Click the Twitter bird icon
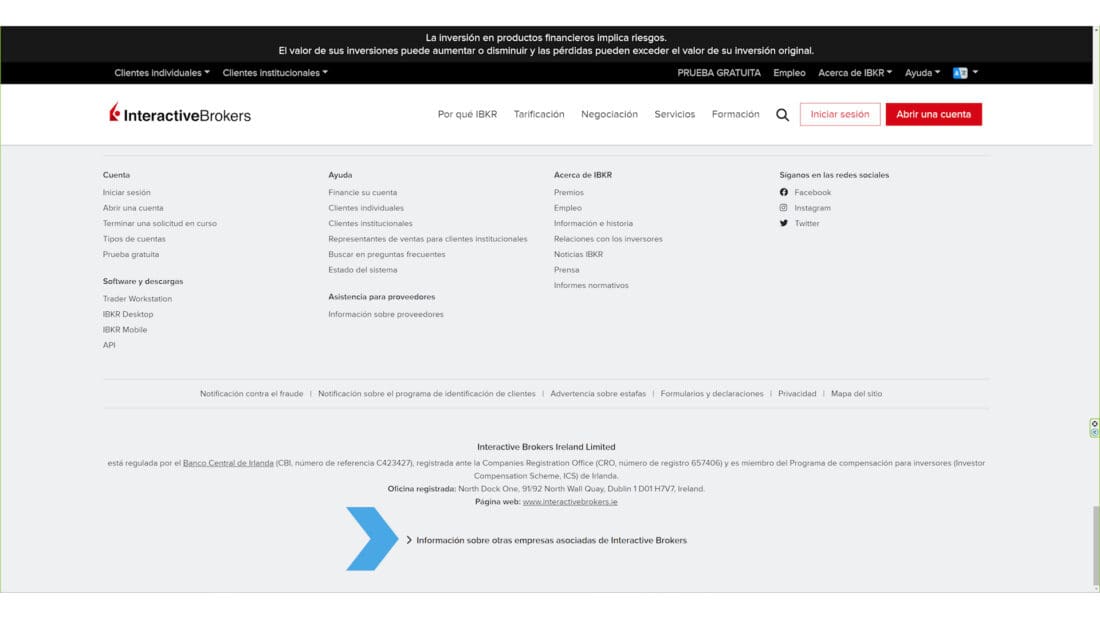 coord(784,223)
